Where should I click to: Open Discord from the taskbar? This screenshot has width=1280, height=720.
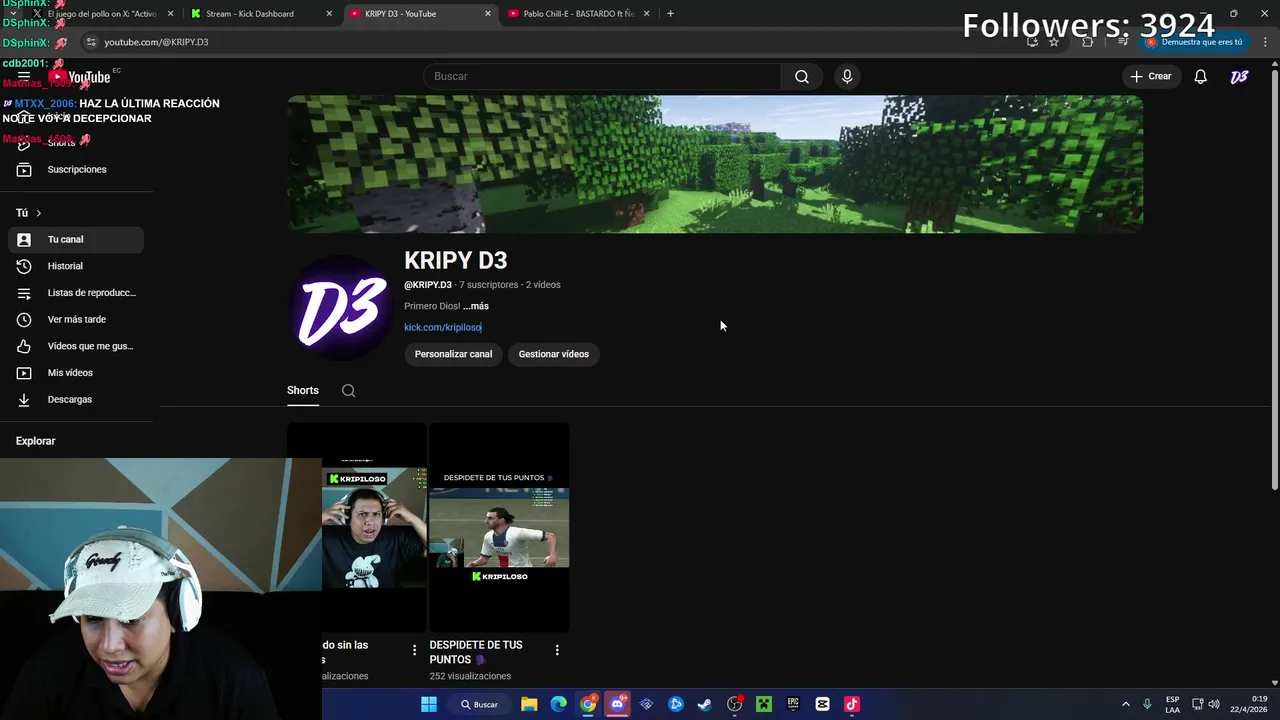(x=617, y=704)
